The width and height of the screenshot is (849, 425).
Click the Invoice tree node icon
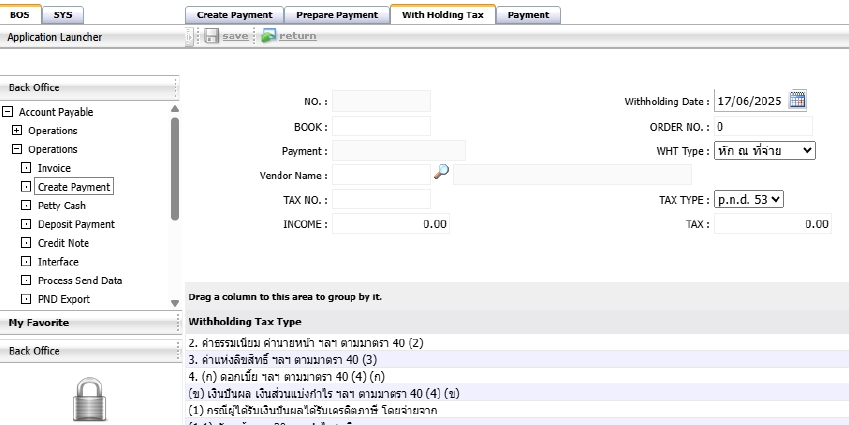26,168
